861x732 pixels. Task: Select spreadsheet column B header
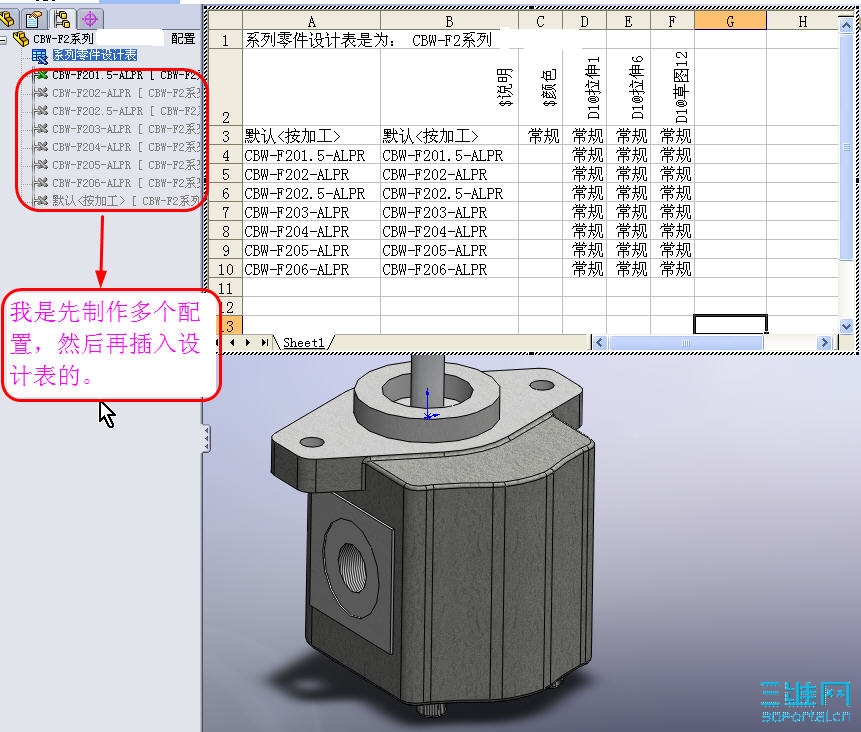pyautogui.click(x=449, y=21)
